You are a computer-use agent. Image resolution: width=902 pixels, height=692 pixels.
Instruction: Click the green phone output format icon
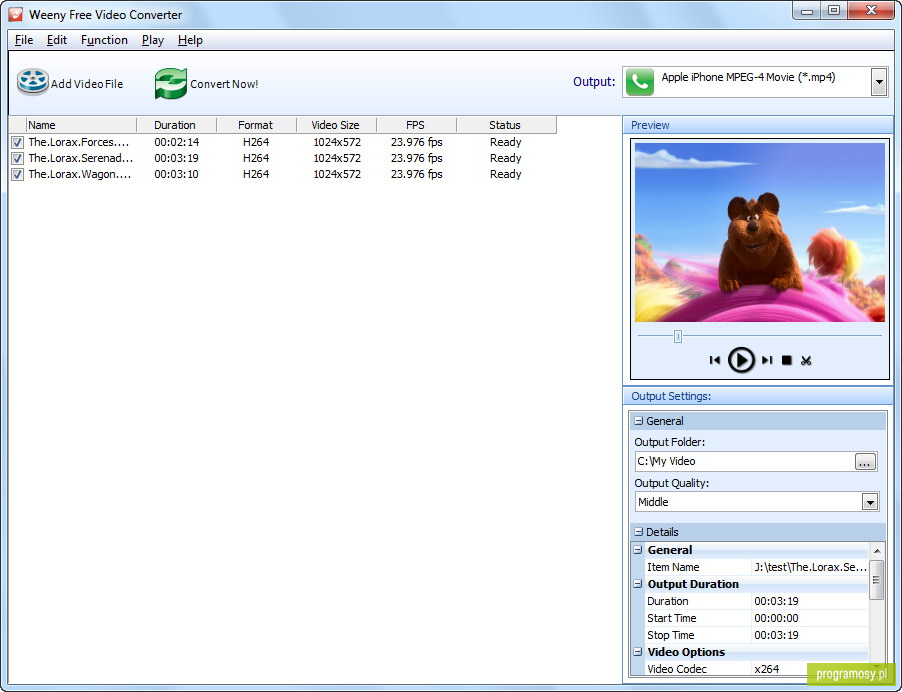pos(640,82)
